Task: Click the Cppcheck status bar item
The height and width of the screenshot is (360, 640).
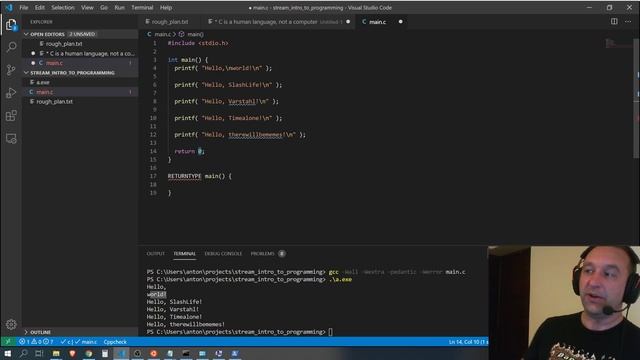Action: (115, 342)
